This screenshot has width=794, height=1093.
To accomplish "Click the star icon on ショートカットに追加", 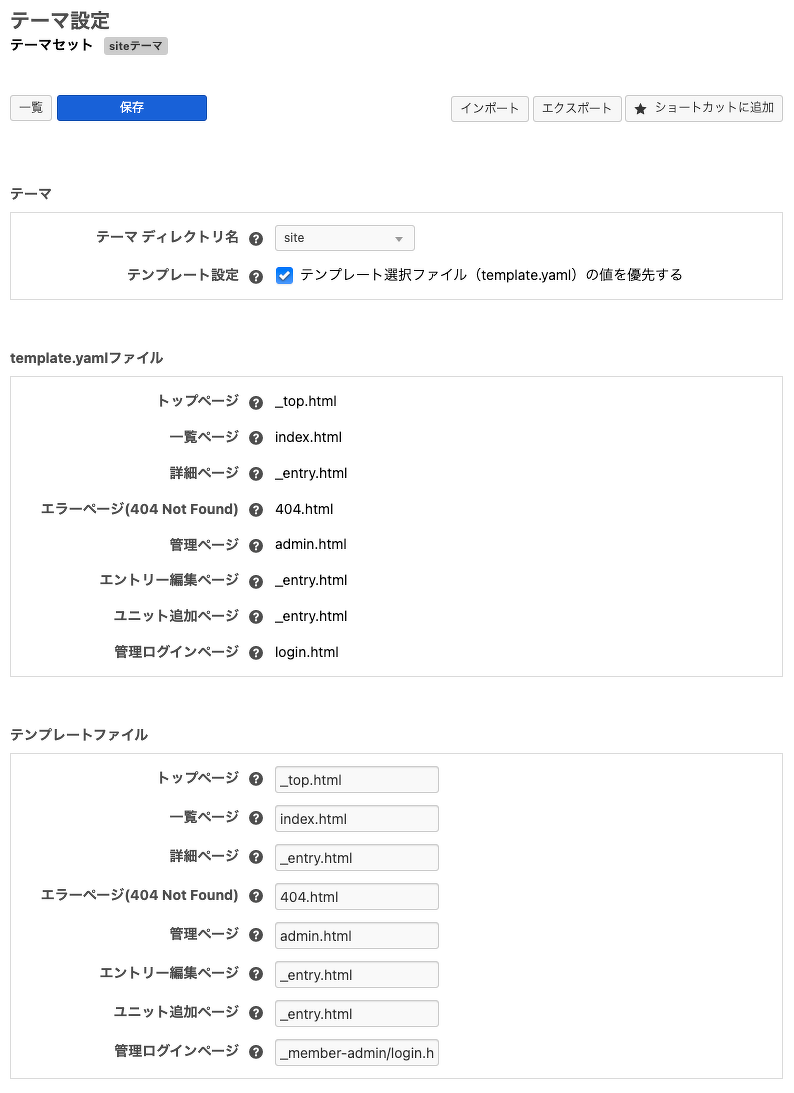I will pos(641,109).
